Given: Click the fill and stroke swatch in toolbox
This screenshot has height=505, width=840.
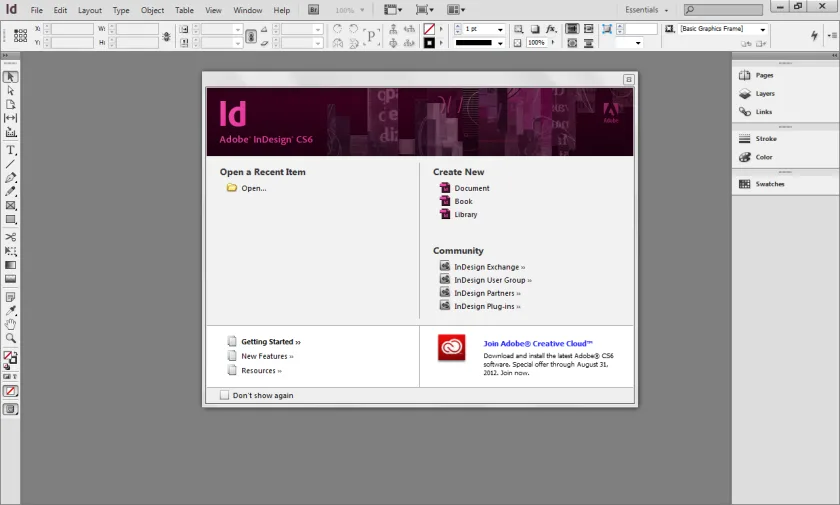Looking at the screenshot, I should pyautogui.click(x=10, y=357).
